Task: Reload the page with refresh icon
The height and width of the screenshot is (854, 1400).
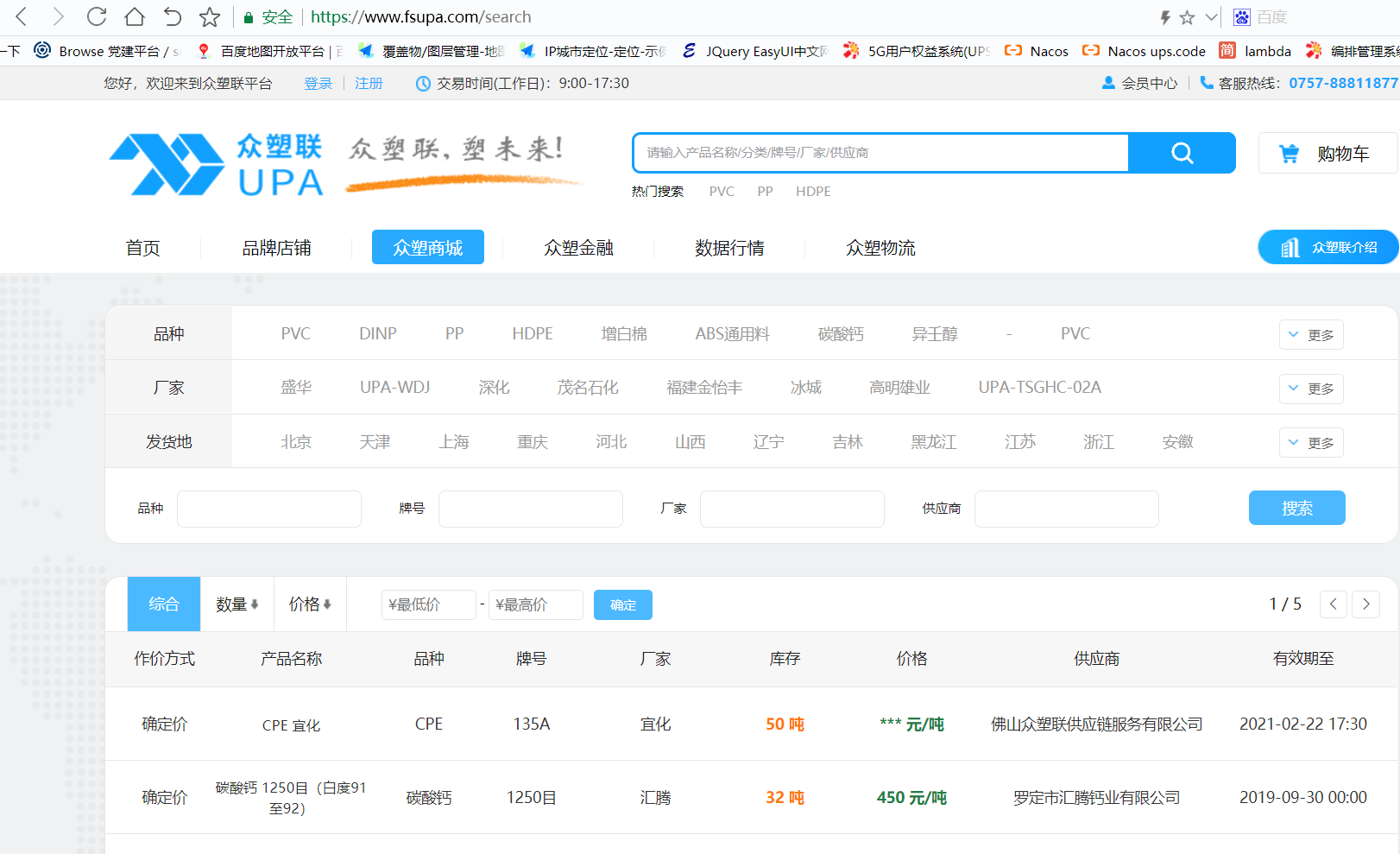Action: (97, 16)
